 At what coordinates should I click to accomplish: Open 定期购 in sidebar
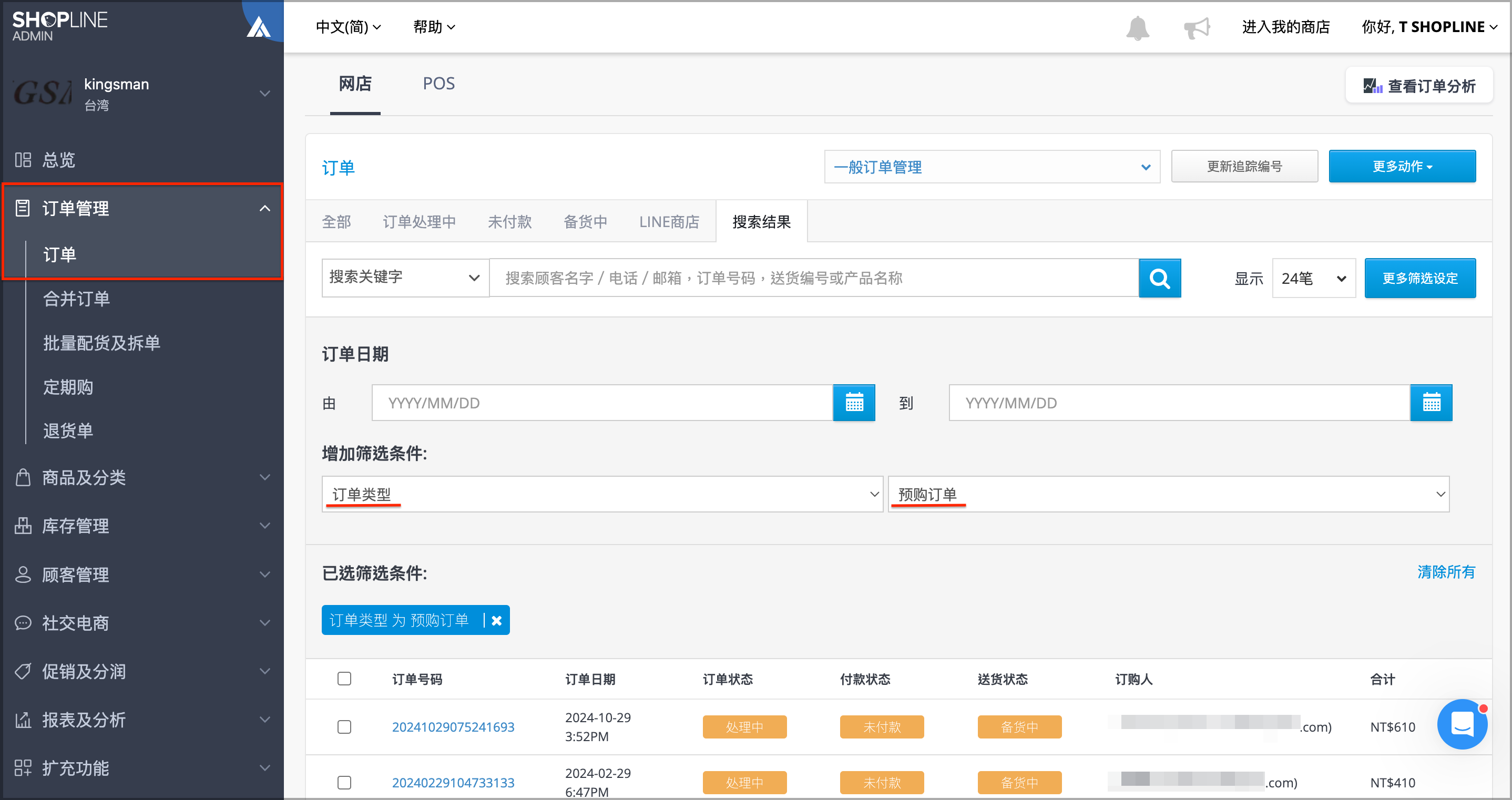68,387
